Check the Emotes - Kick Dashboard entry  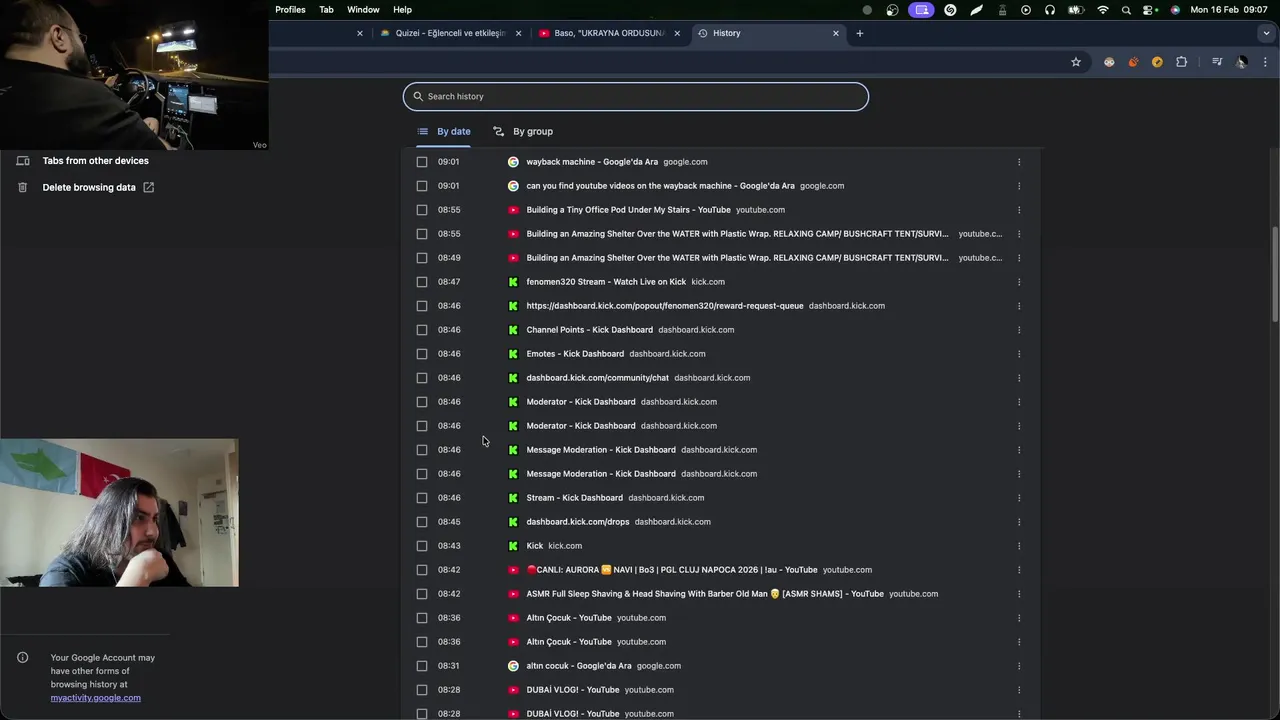click(x=422, y=354)
